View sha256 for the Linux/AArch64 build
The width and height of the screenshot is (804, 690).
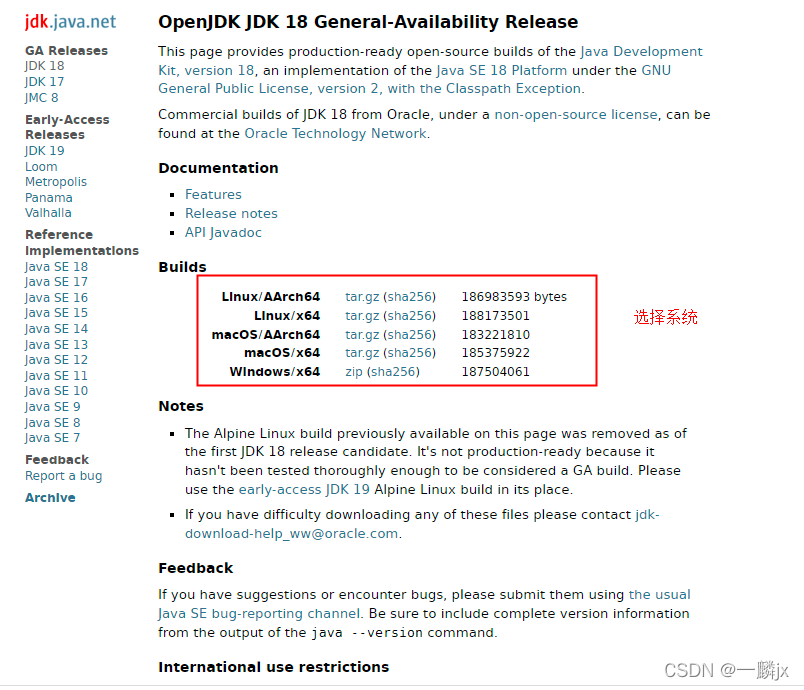click(409, 297)
